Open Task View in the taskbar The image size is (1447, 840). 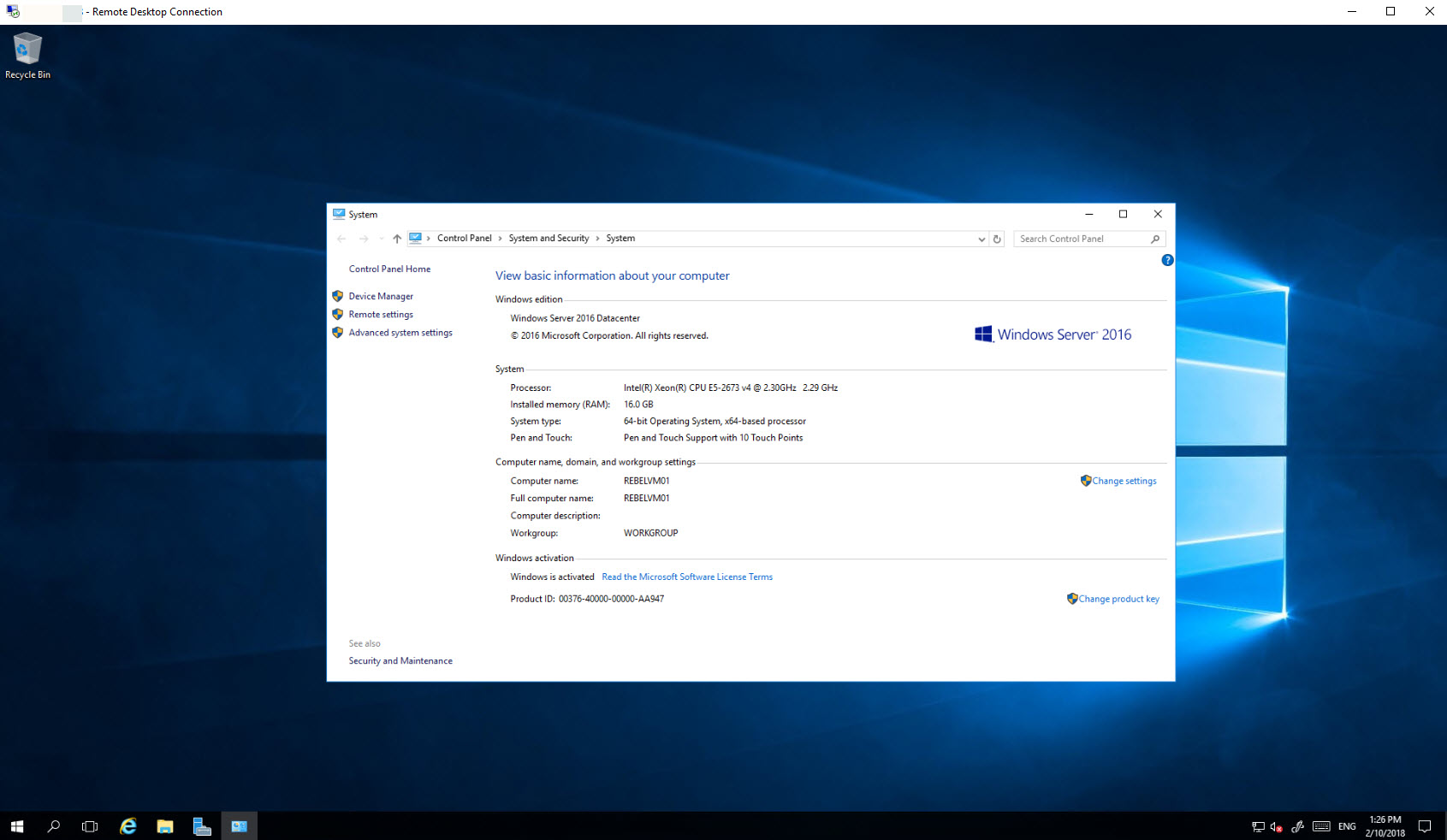(90, 826)
